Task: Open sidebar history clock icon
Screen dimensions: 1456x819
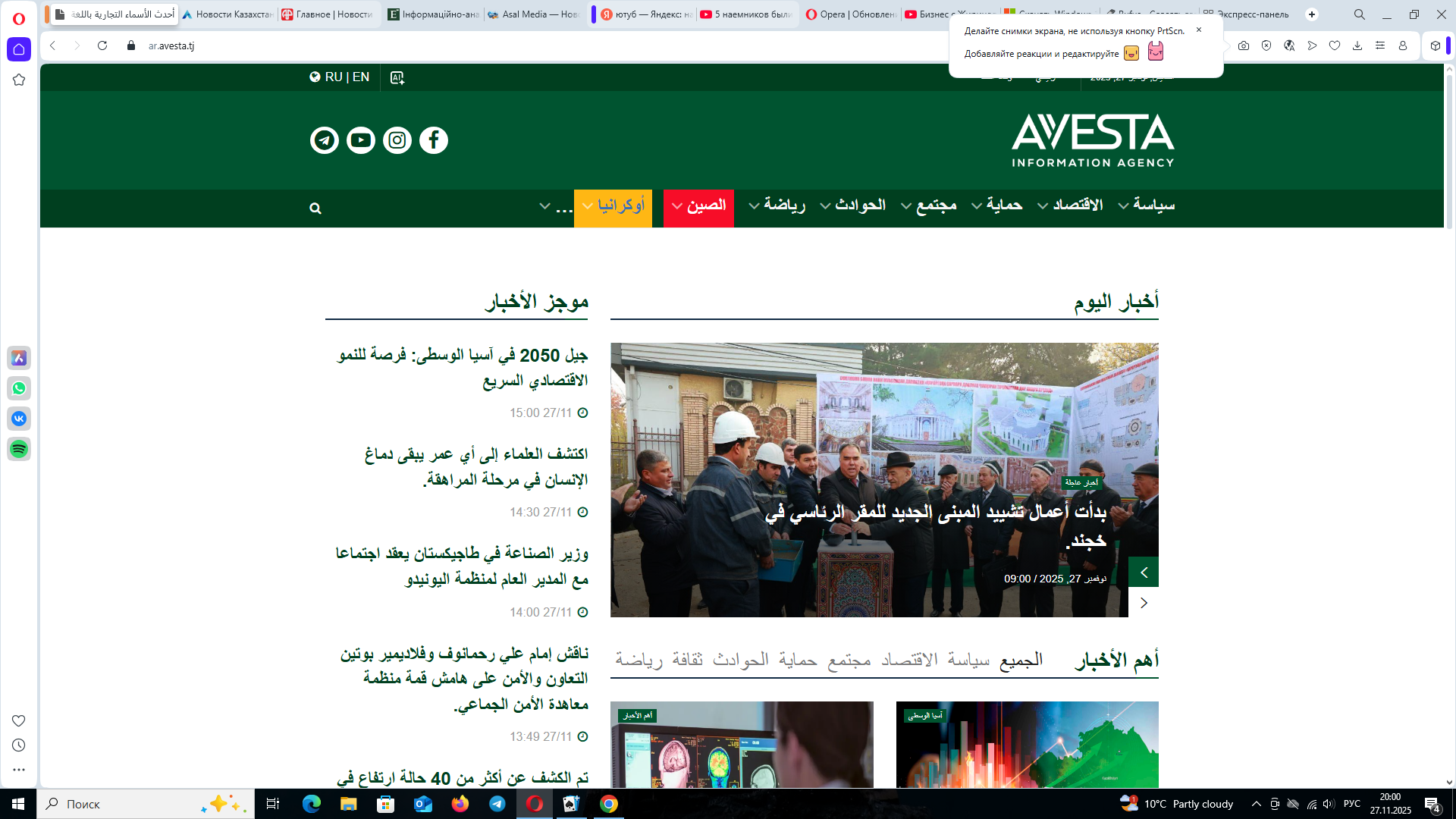Action: point(19,745)
